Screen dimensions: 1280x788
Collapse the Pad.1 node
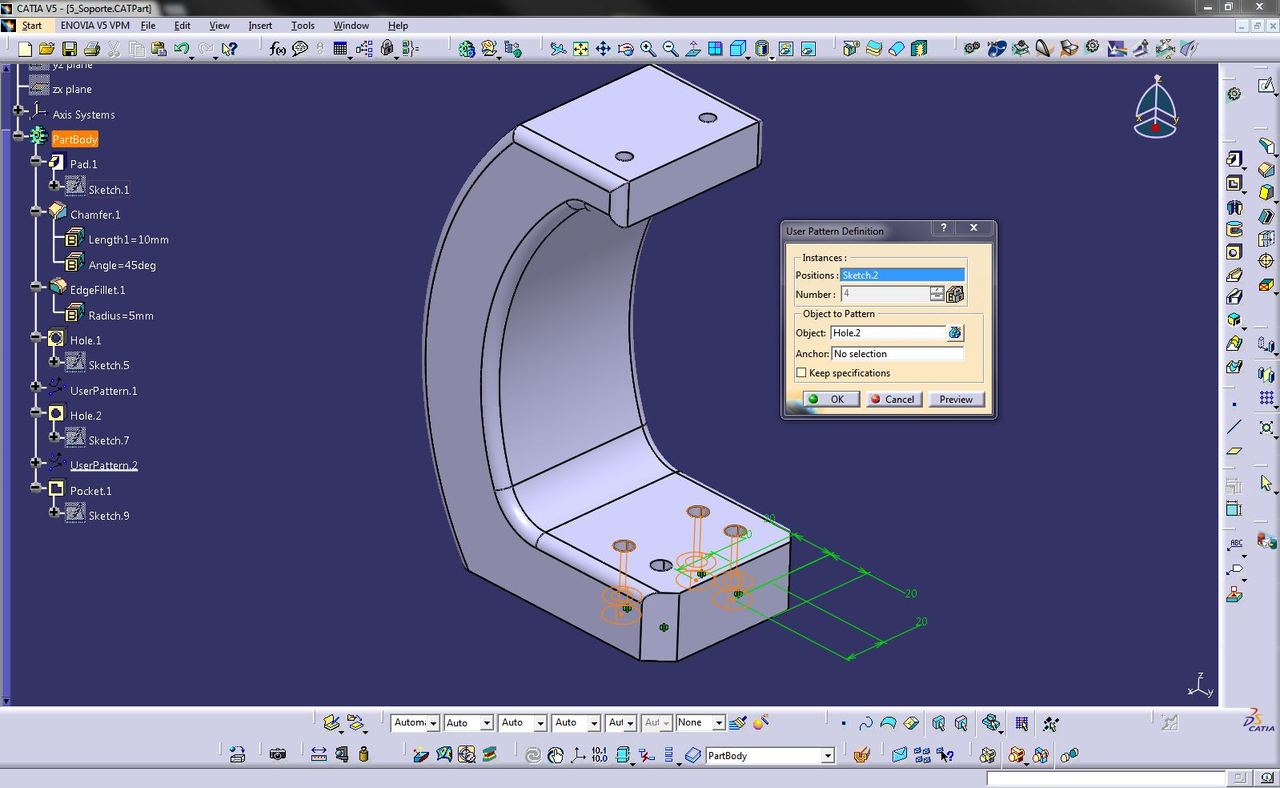36,160
